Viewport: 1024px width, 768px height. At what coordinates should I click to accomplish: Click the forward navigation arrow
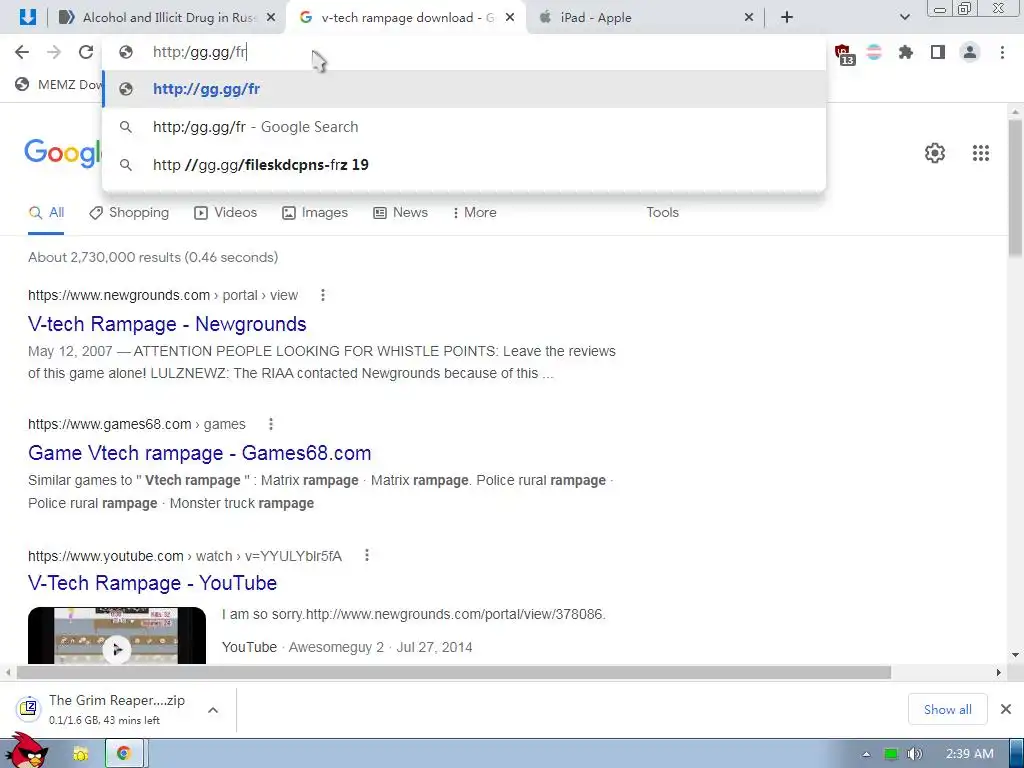click(x=54, y=52)
